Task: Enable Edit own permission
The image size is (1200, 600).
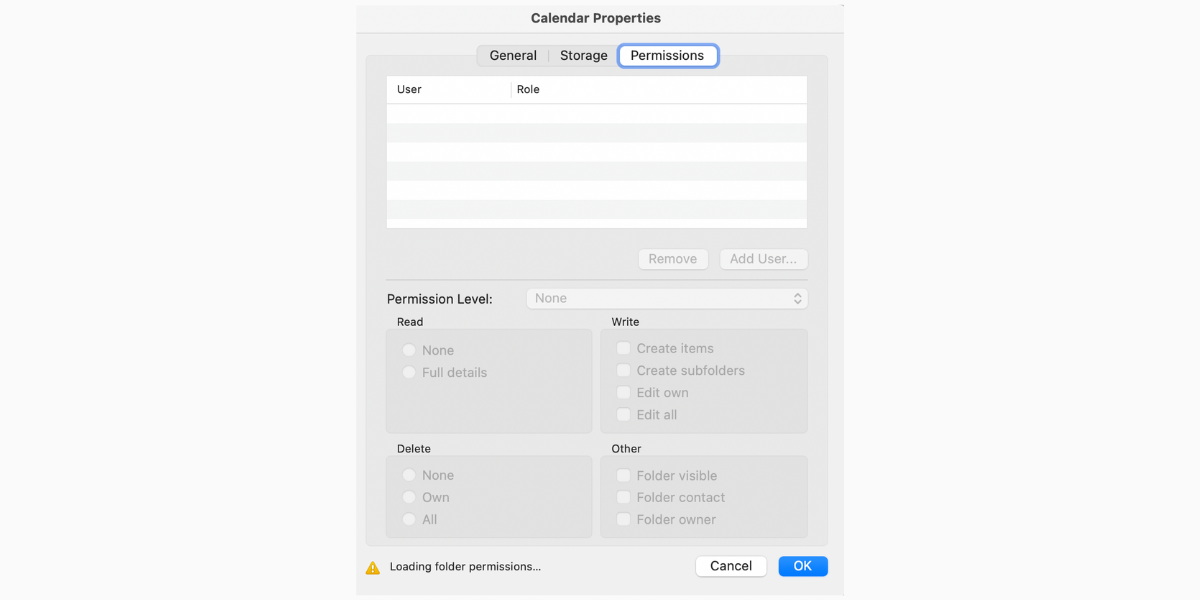Action: point(623,392)
